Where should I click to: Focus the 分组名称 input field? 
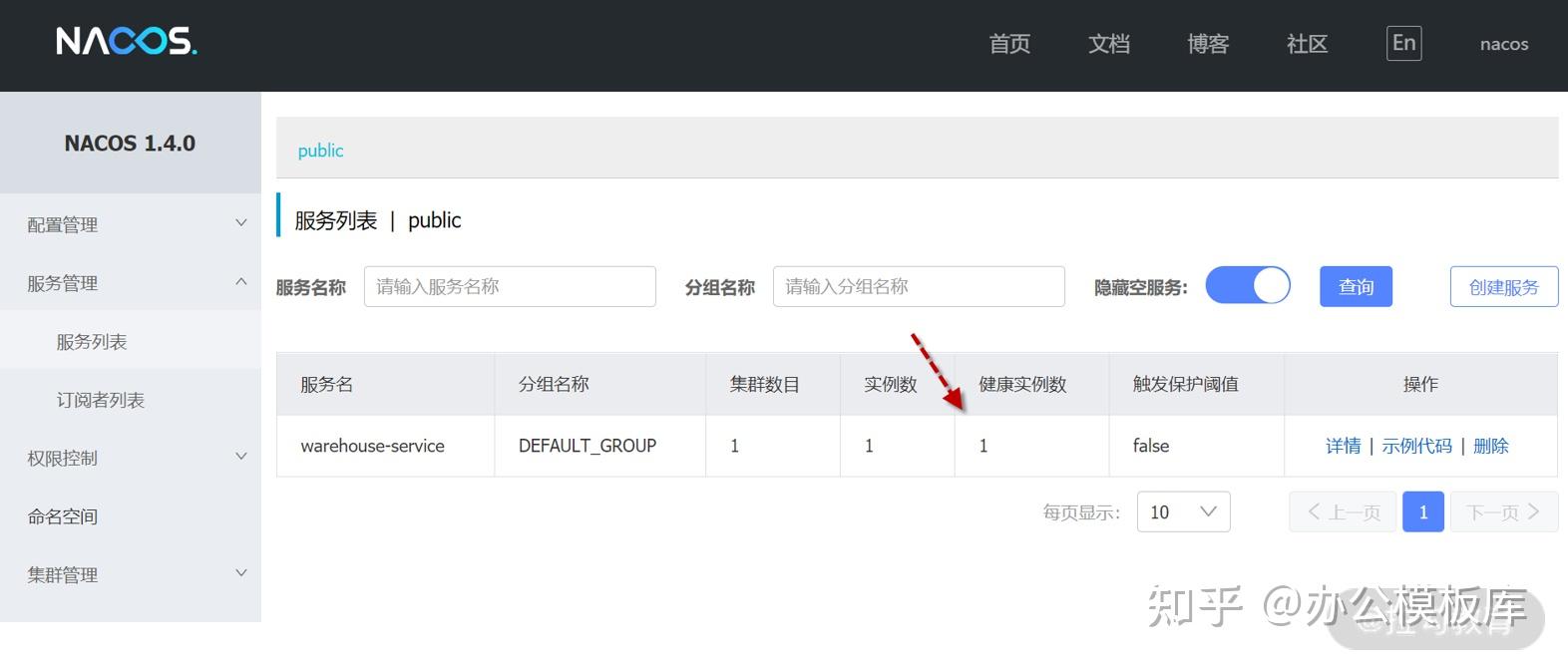tap(919, 286)
